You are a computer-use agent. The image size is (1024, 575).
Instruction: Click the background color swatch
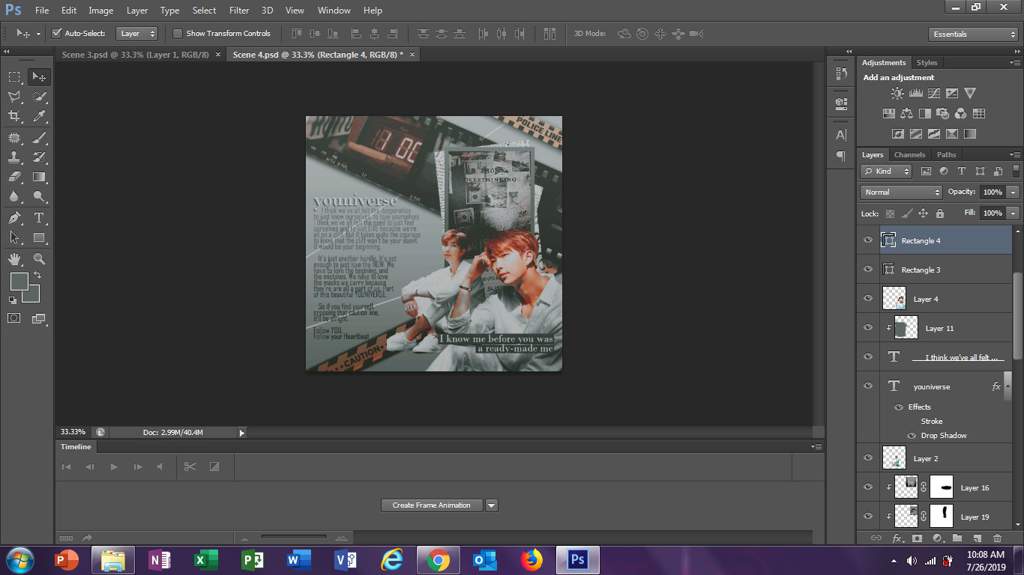pos(33,296)
